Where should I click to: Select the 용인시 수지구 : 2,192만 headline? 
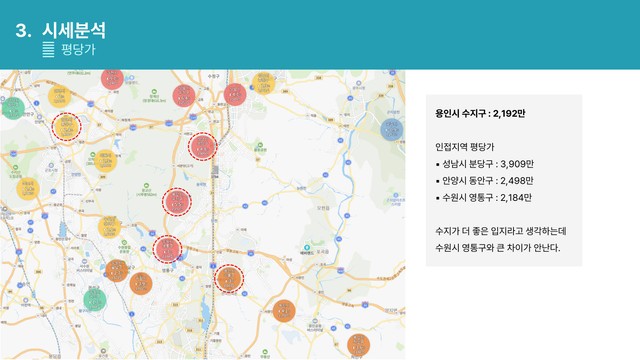480,113
